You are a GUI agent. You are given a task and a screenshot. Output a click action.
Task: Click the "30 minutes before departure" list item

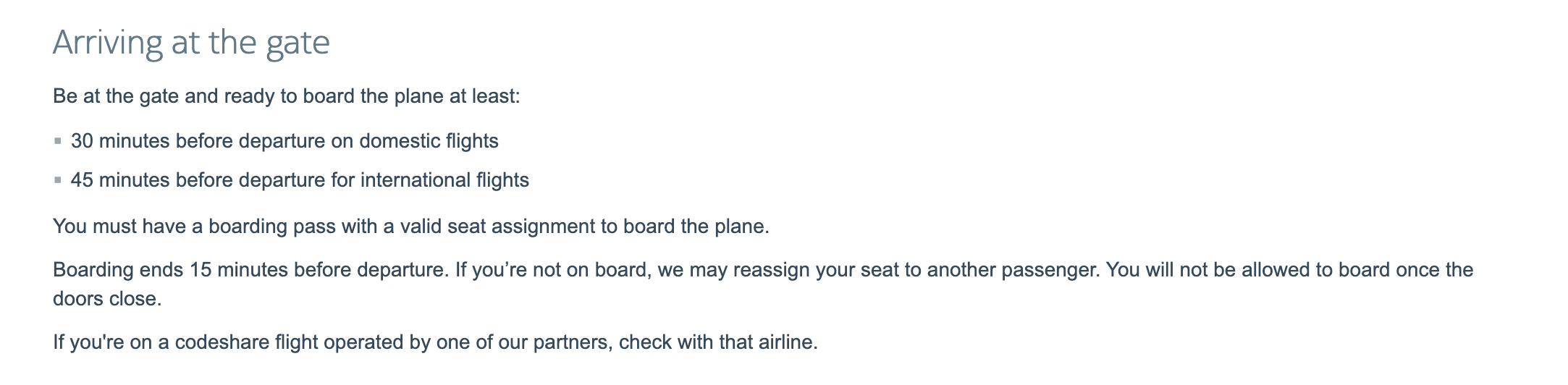284,140
